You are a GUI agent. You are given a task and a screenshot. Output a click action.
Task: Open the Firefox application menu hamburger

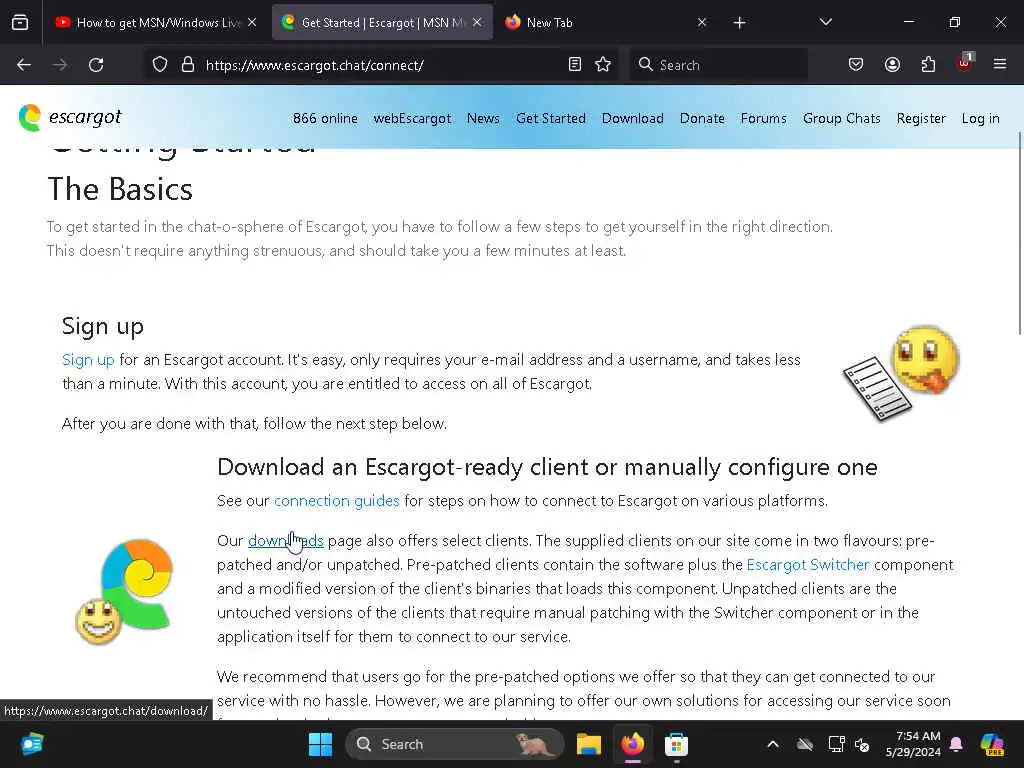(1000, 64)
